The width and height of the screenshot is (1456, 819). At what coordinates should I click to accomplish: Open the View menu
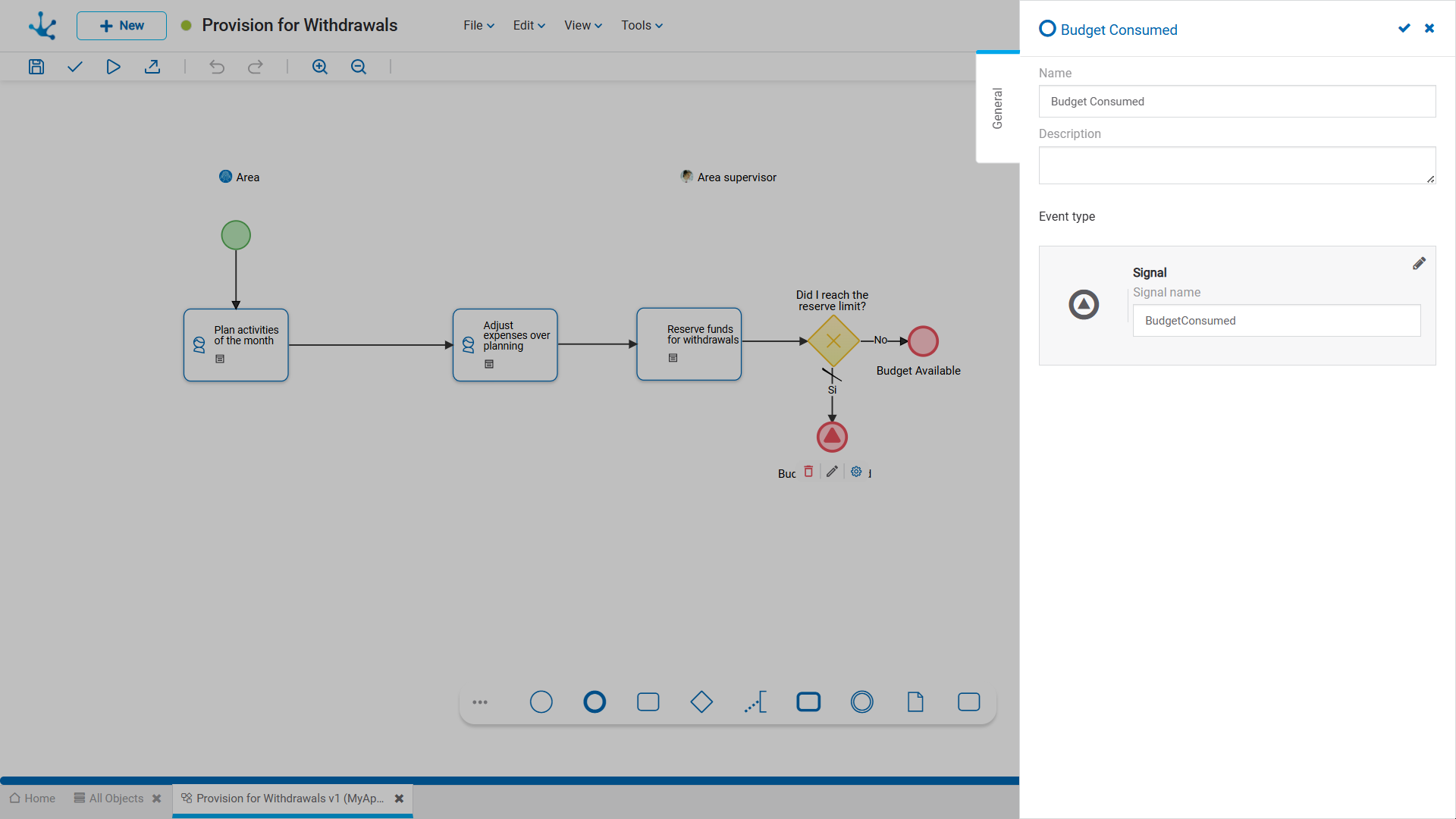click(x=583, y=25)
